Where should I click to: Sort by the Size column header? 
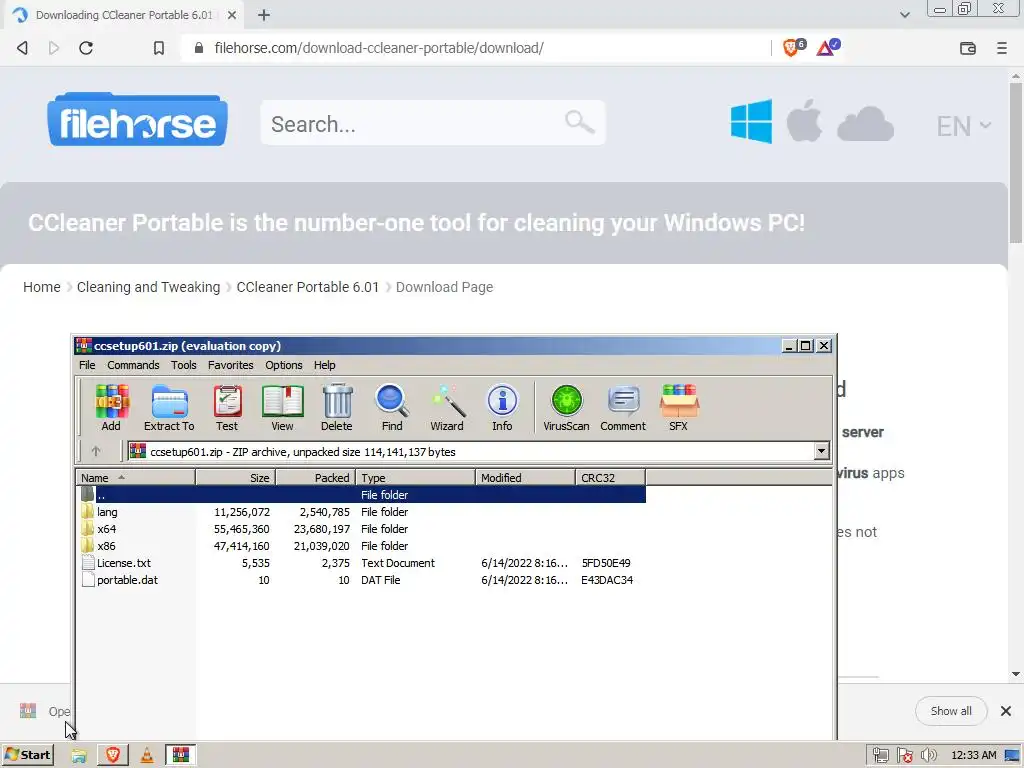tap(236, 478)
